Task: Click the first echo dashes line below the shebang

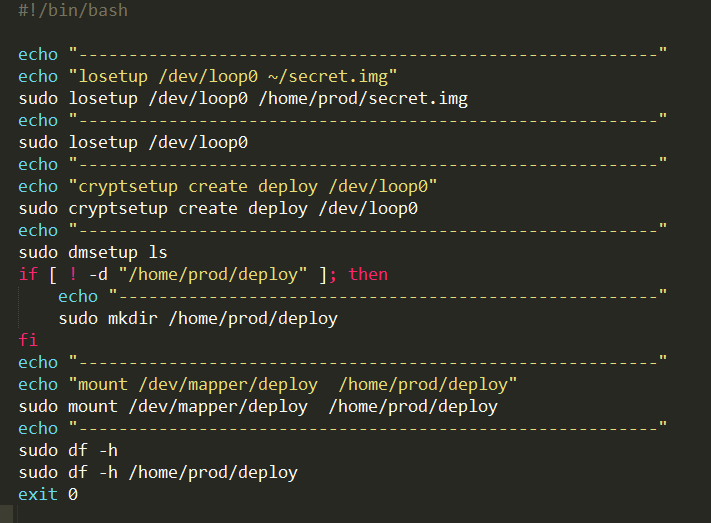Action: [343, 54]
